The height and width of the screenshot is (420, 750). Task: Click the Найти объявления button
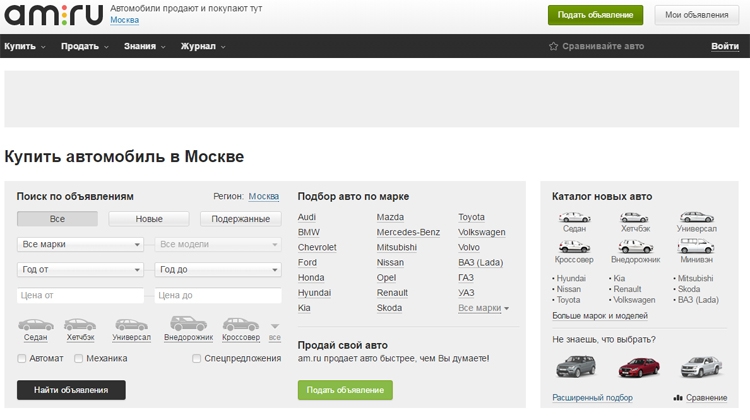(x=71, y=390)
